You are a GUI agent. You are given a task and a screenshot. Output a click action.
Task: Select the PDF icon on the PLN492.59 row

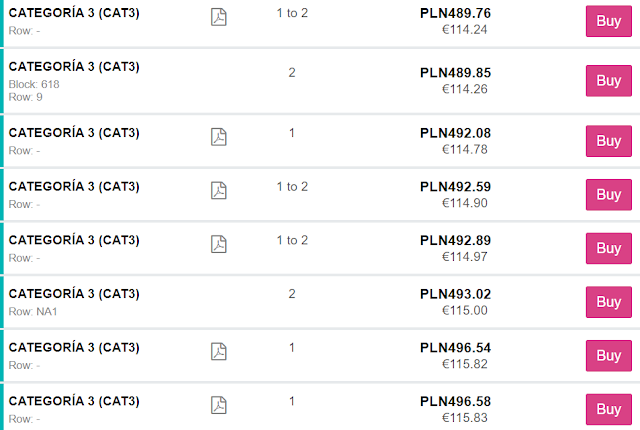(x=219, y=190)
